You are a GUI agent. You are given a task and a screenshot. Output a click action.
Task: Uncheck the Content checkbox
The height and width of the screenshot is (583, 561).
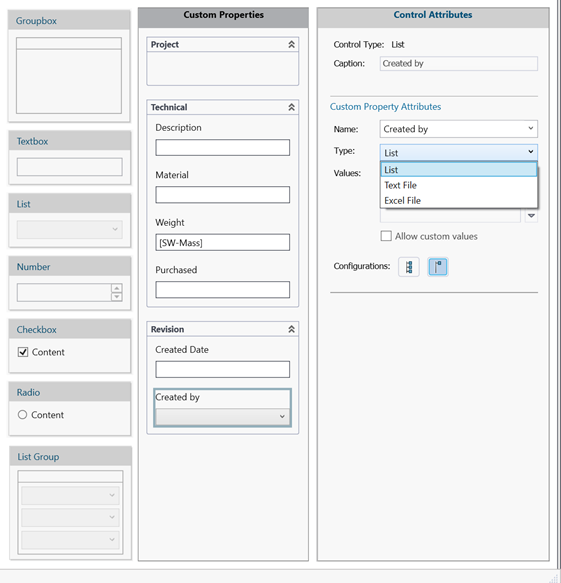[23, 352]
